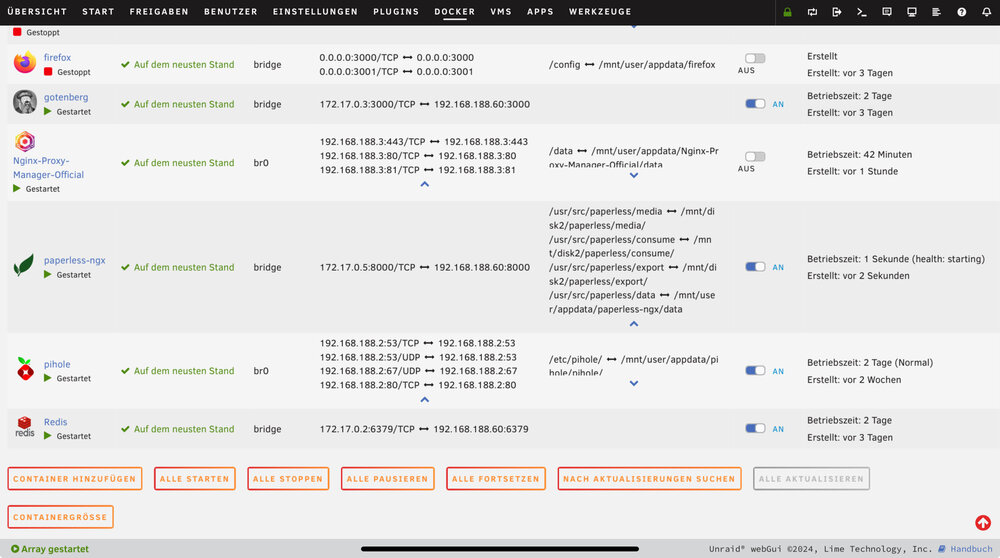The image size is (1000, 558).
Task: Click the green play icon under Redis
Action: 48,436
